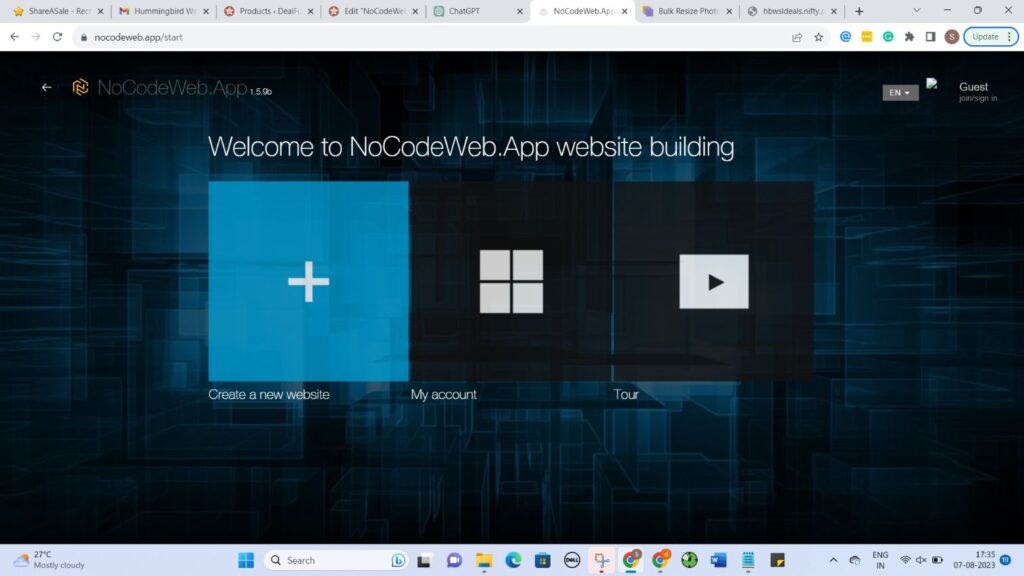Open Microsoft Store from the taskbar
1024x576 pixels.
coord(543,560)
